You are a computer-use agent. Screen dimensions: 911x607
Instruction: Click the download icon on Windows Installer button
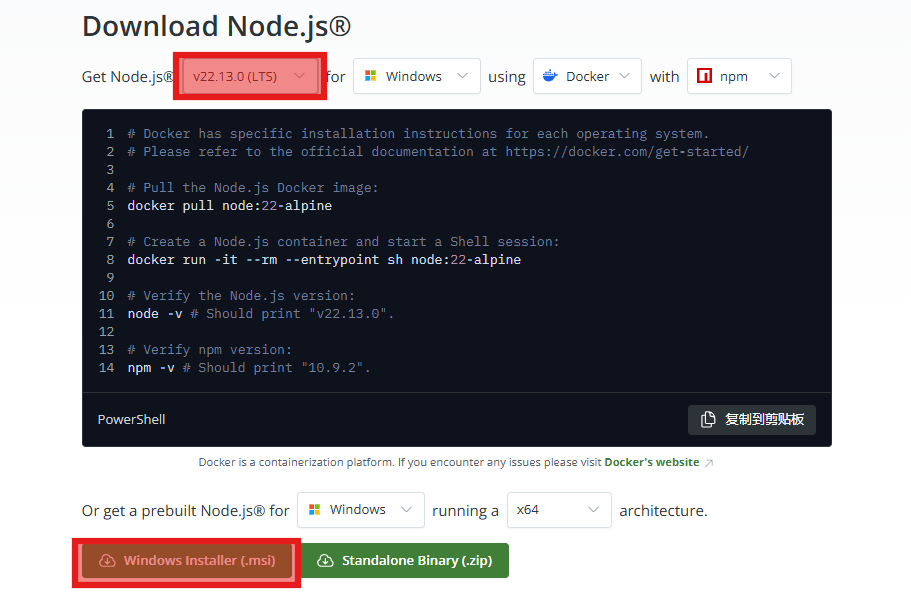tap(106, 561)
